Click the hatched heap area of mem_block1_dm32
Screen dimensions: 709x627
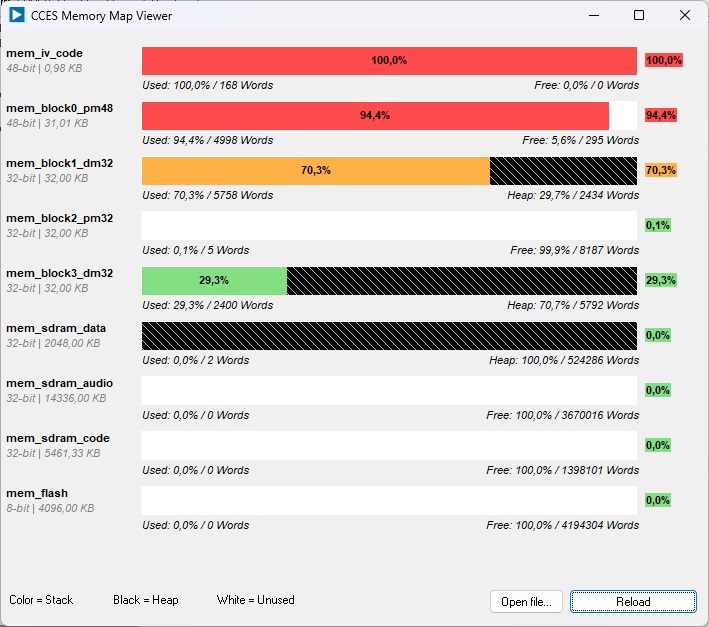tap(563, 171)
